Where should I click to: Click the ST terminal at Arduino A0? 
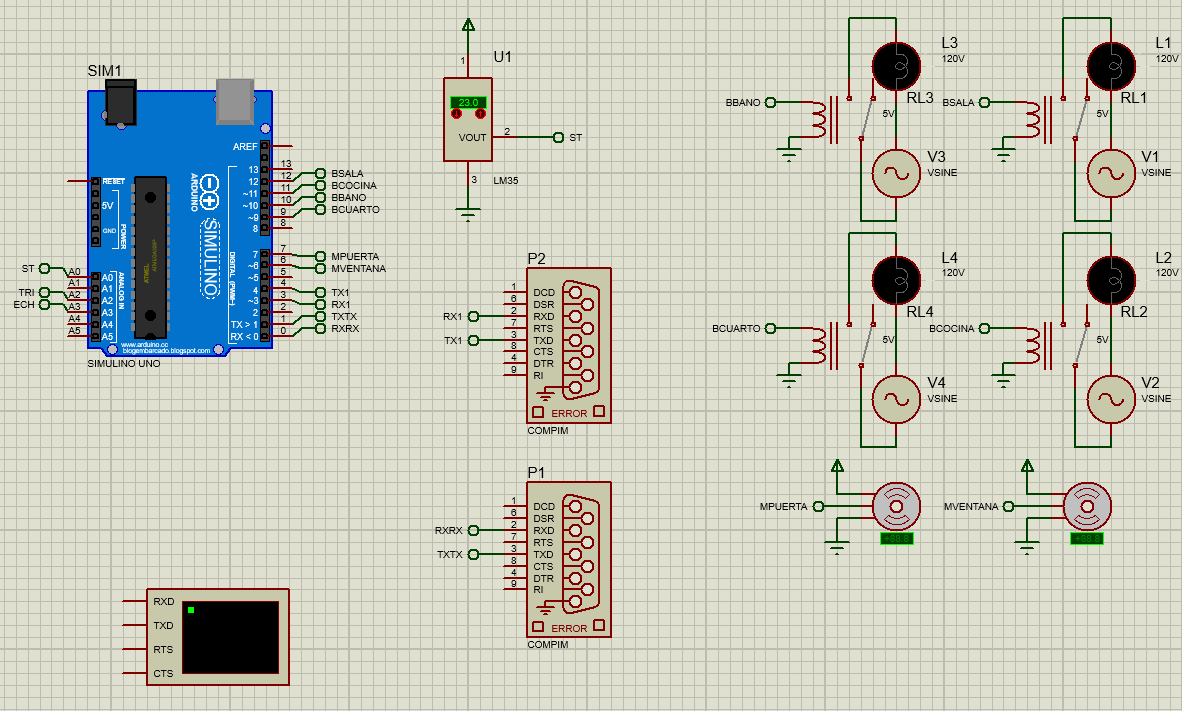[x=44, y=268]
